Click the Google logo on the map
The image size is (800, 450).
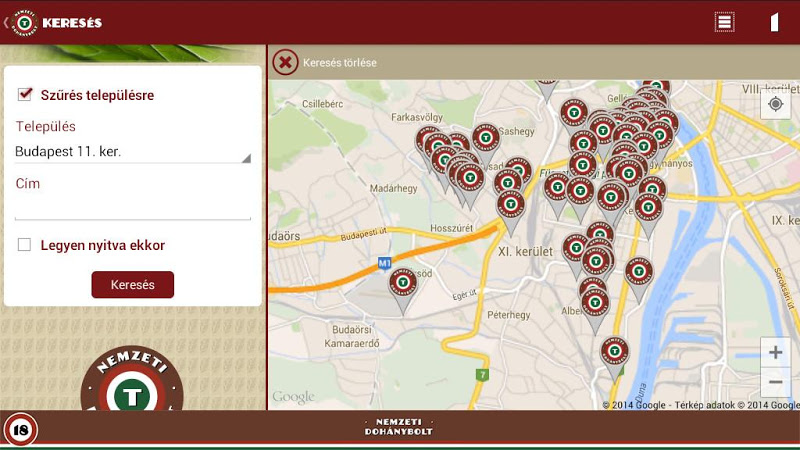[293, 397]
